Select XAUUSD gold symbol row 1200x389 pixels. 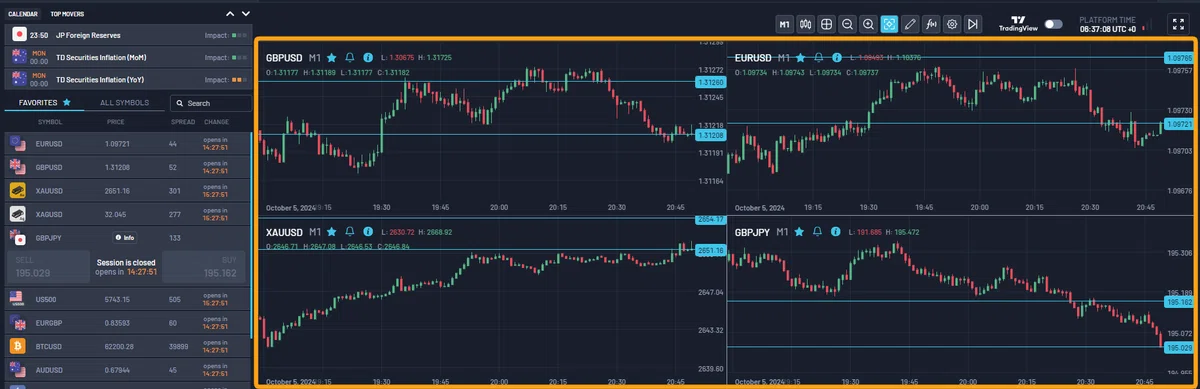pos(126,190)
